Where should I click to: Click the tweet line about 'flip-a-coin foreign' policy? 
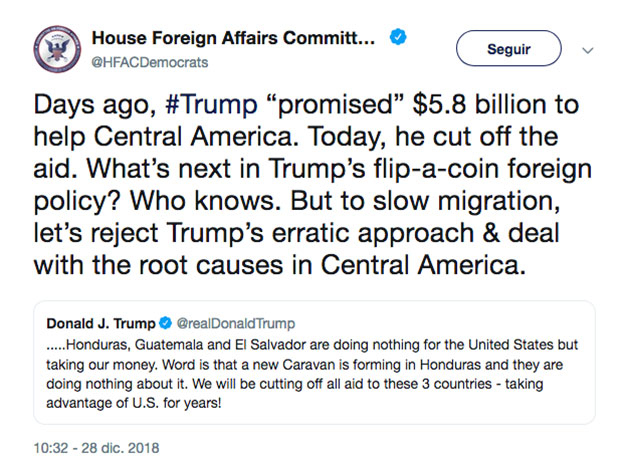click(x=313, y=169)
